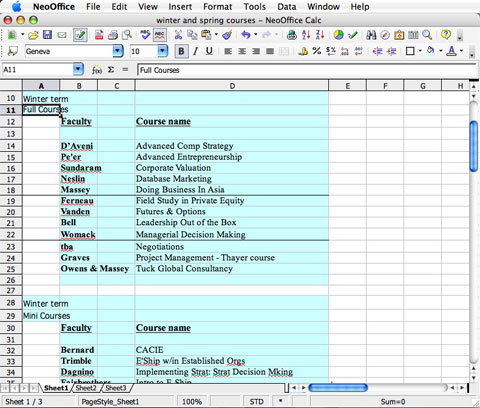Viewport: 480px width, 408px height.
Task: Run the spellcheck (ABC checkmark)
Action: (x=145, y=35)
